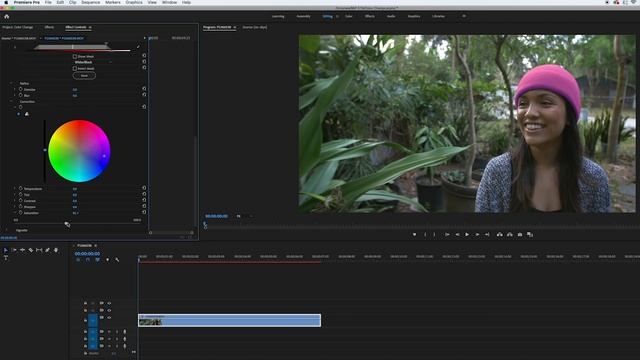640x360 pixels.
Task: Toggle the animation stopwatch for Denoise
Action: click(x=20, y=89)
